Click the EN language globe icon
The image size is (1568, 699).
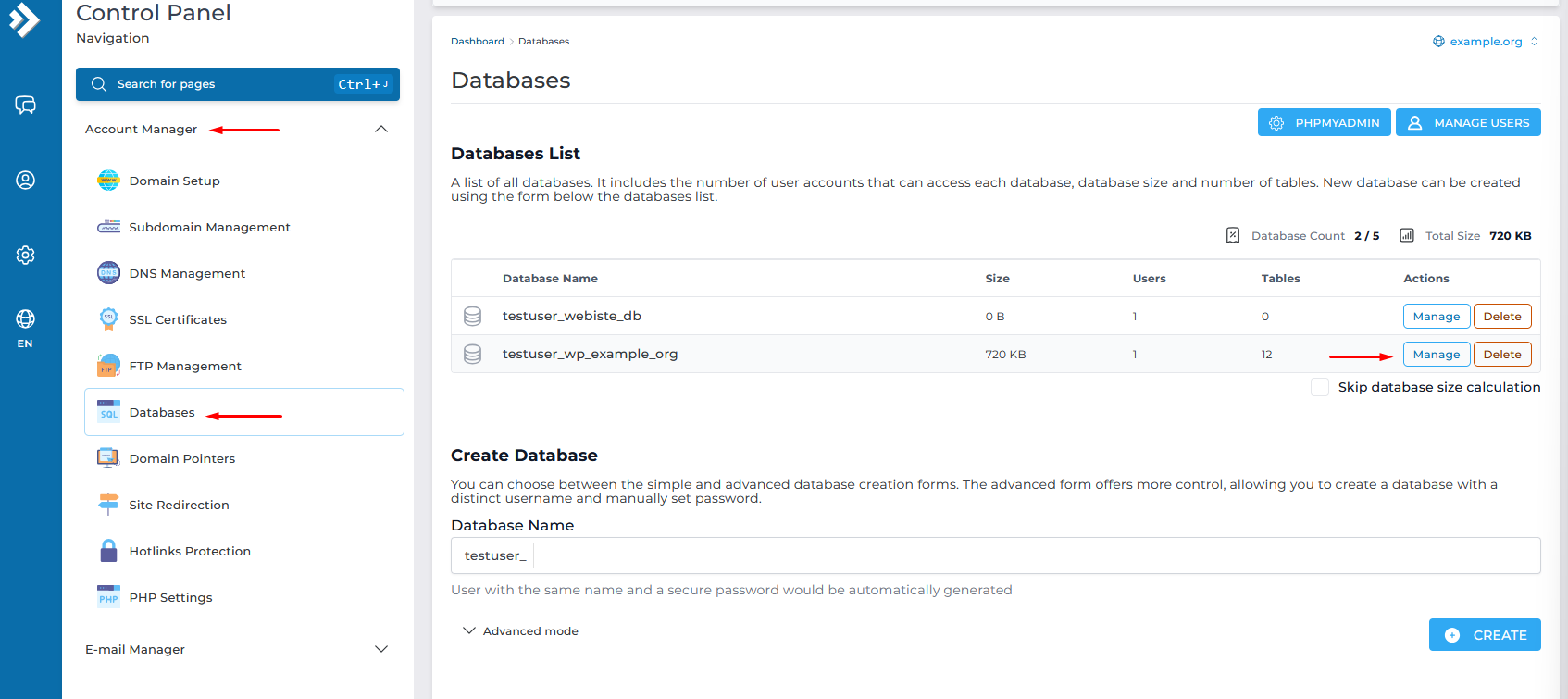pos(25,319)
